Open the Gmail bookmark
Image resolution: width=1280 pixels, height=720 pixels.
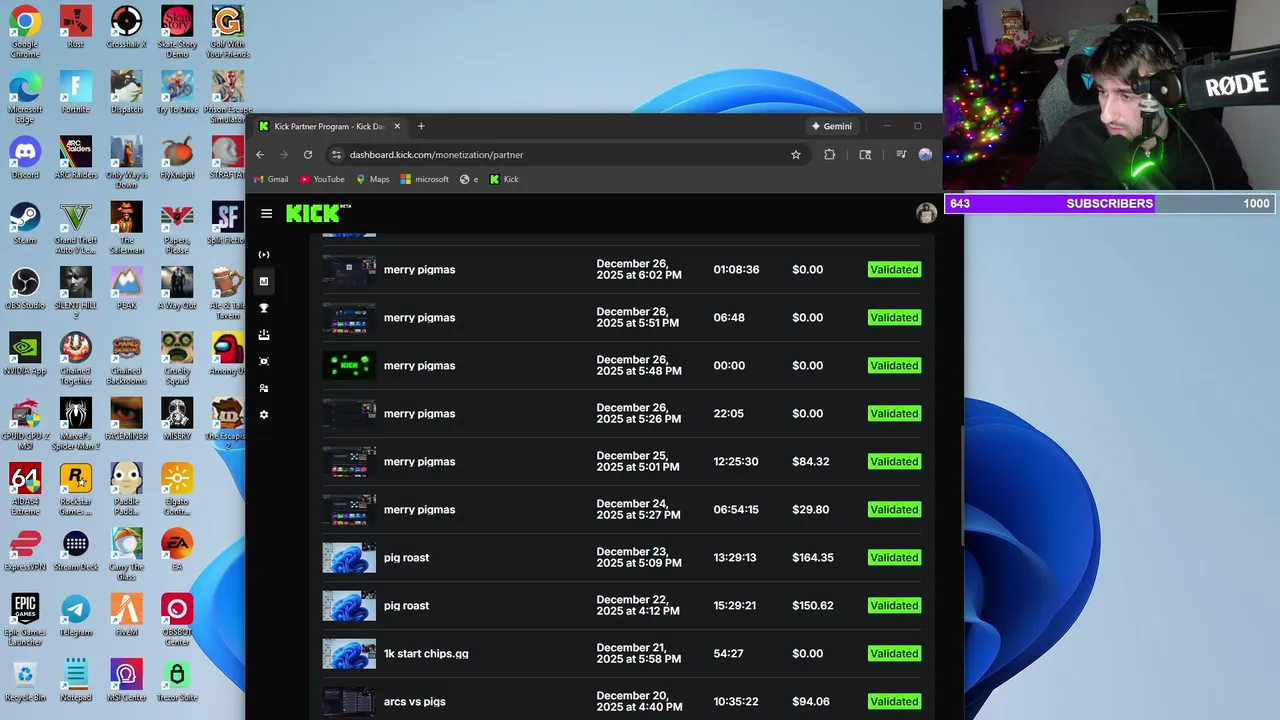click(271, 180)
